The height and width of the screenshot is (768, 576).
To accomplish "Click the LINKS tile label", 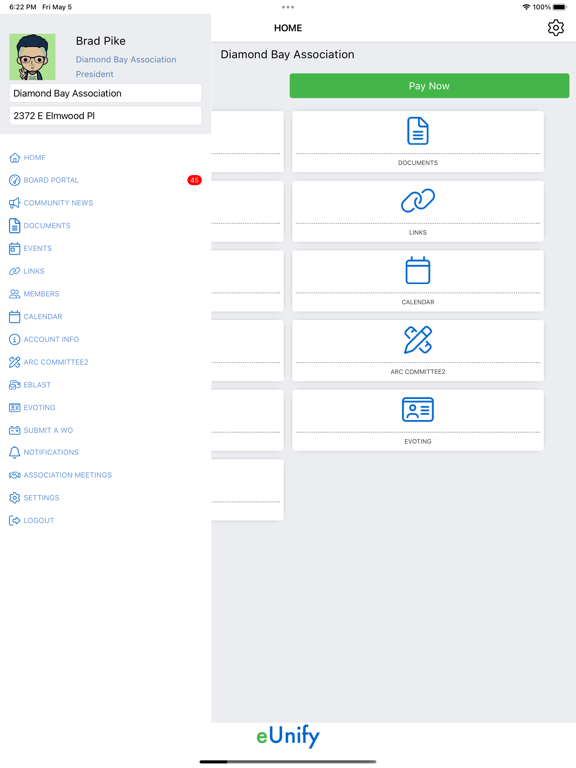I will pos(418,233).
